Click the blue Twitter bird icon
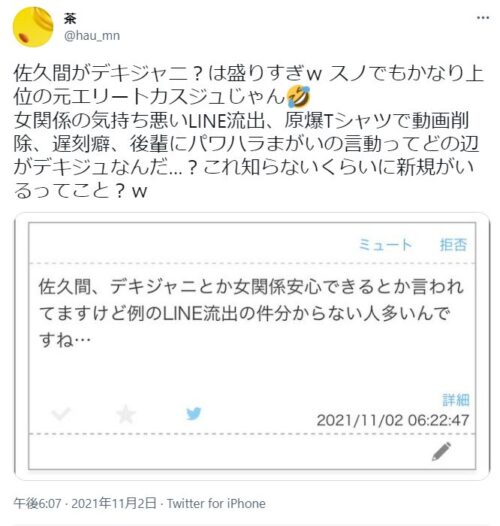 tap(194, 414)
